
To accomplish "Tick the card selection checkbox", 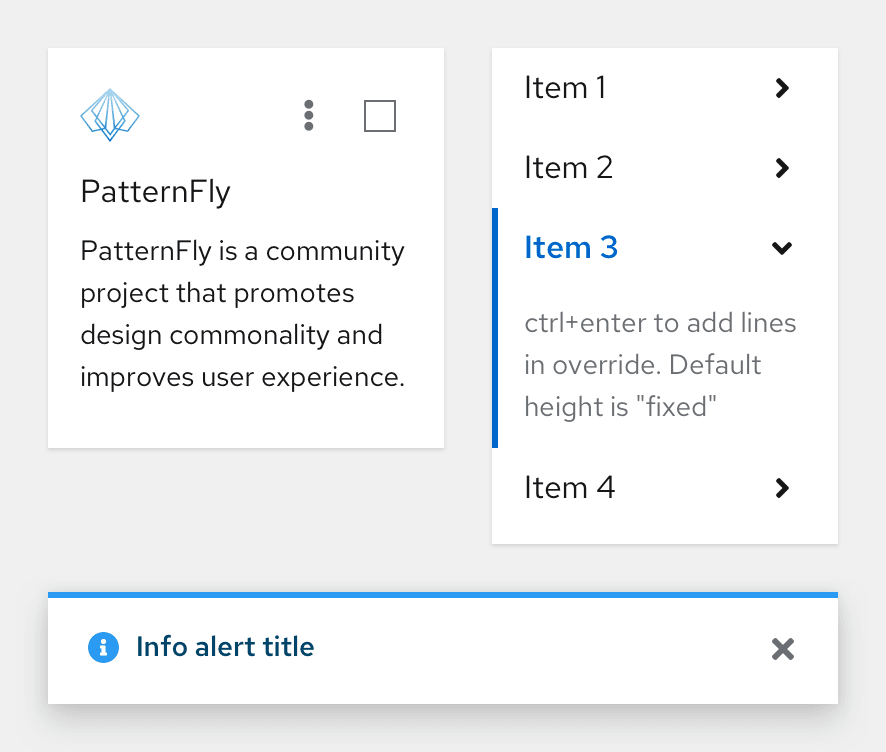I will tap(380, 116).
